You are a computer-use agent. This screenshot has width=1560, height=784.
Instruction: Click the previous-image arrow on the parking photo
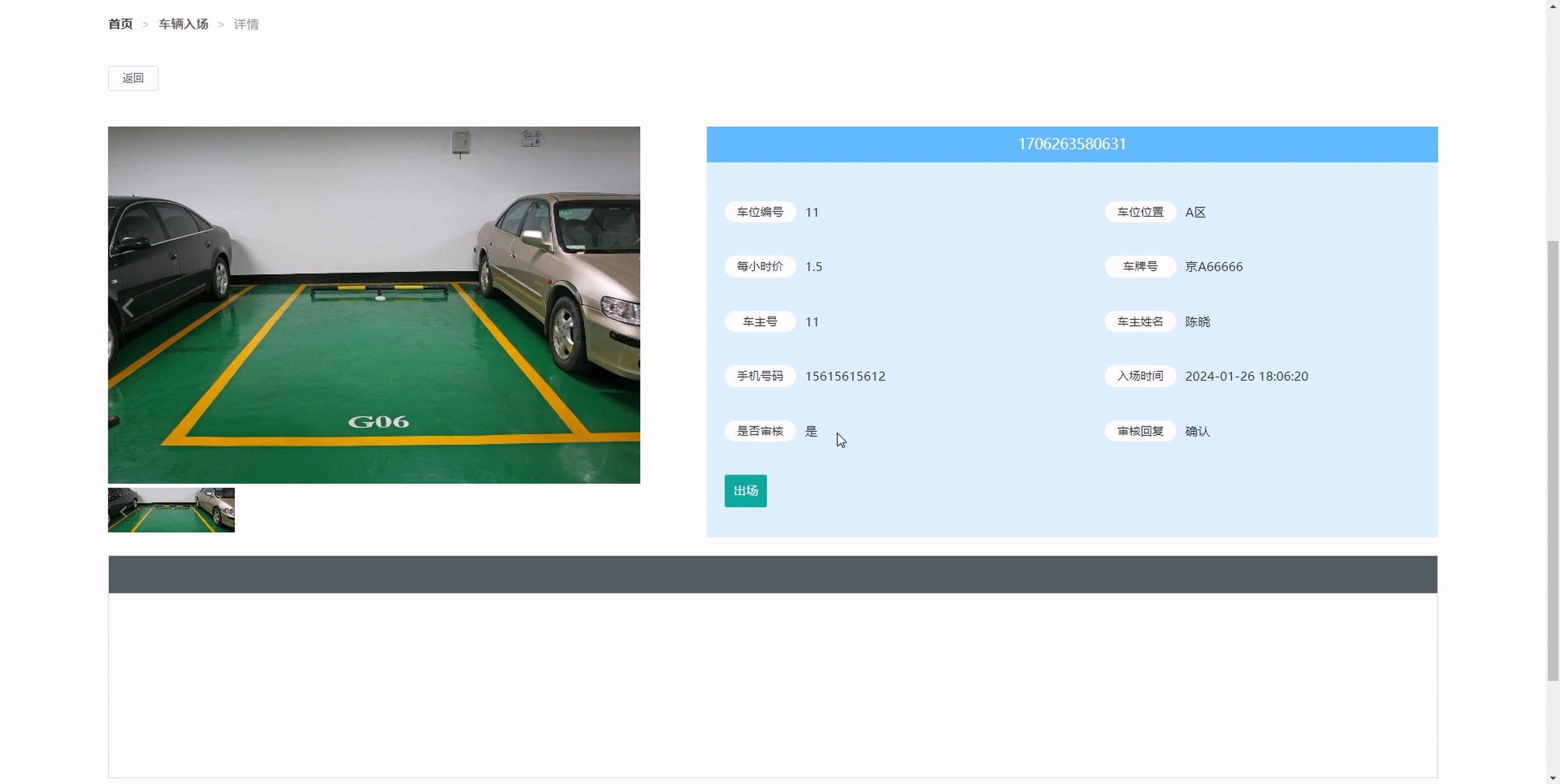point(128,308)
